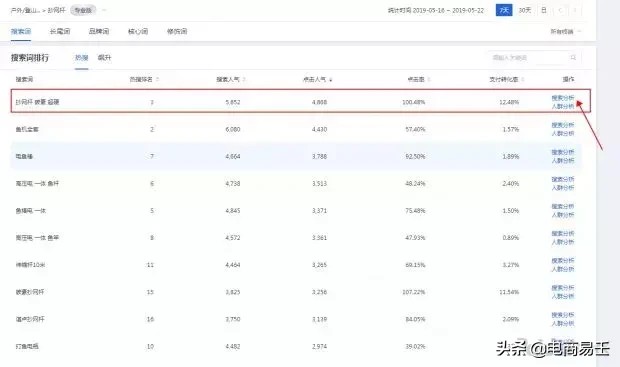Sort by 热搜排名 column sort icon
Viewport: 620px width, 367px height.
pyautogui.click(x=157, y=79)
